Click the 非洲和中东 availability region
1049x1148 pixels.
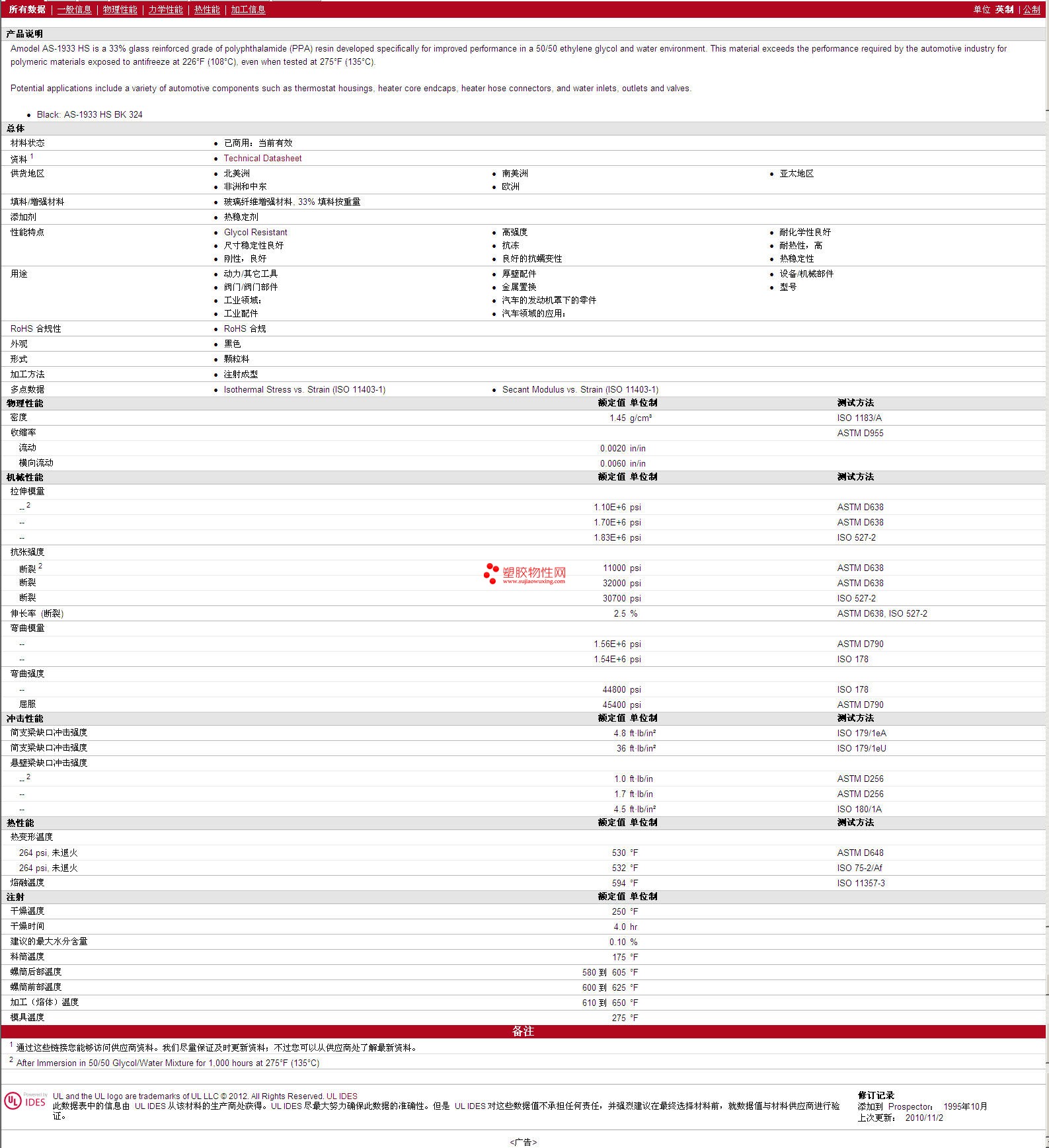coord(245,186)
